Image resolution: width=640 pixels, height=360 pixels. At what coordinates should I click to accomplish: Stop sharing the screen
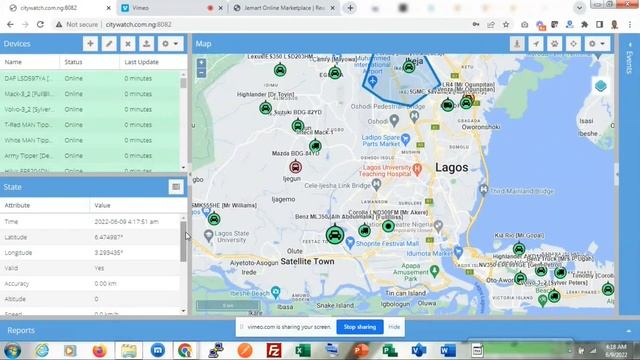pos(360,327)
